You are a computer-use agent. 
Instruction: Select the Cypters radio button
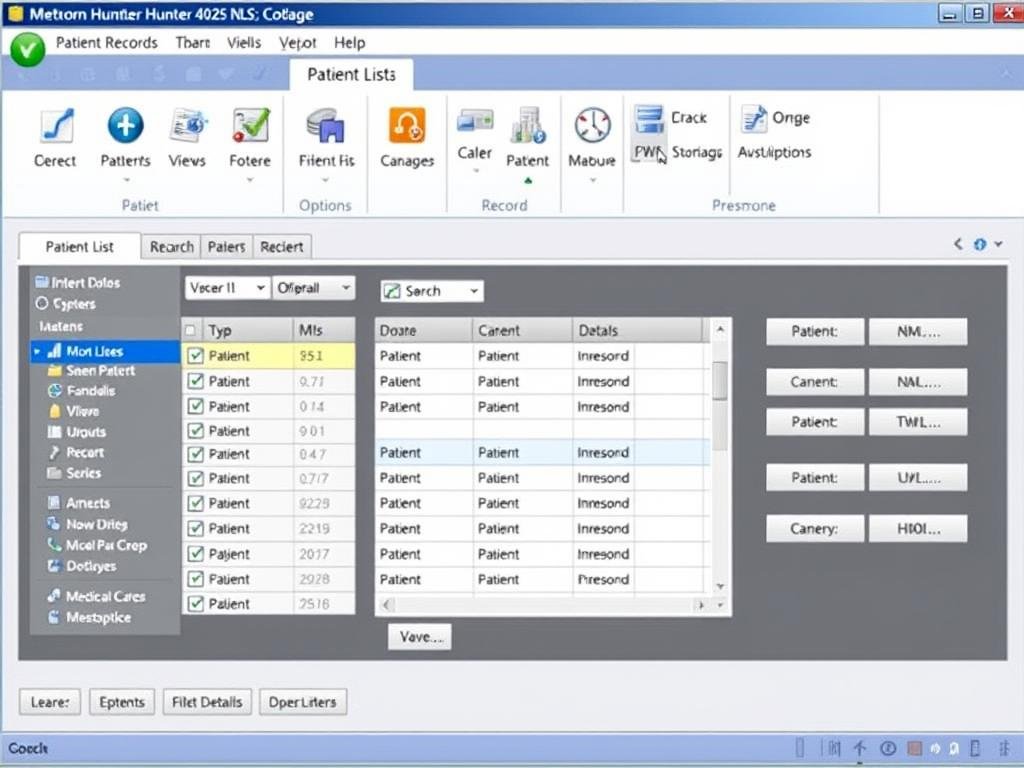tap(42, 304)
